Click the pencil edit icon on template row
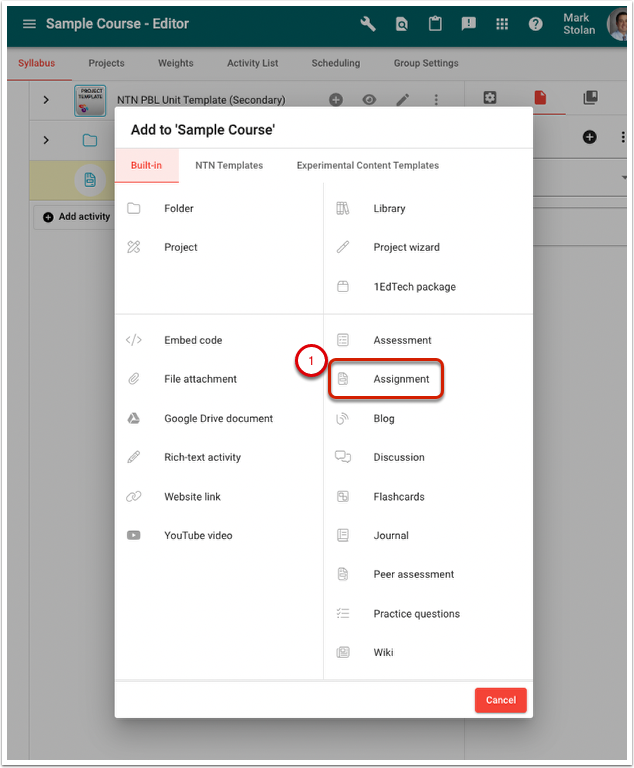The height and width of the screenshot is (768, 634). (403, 100)
